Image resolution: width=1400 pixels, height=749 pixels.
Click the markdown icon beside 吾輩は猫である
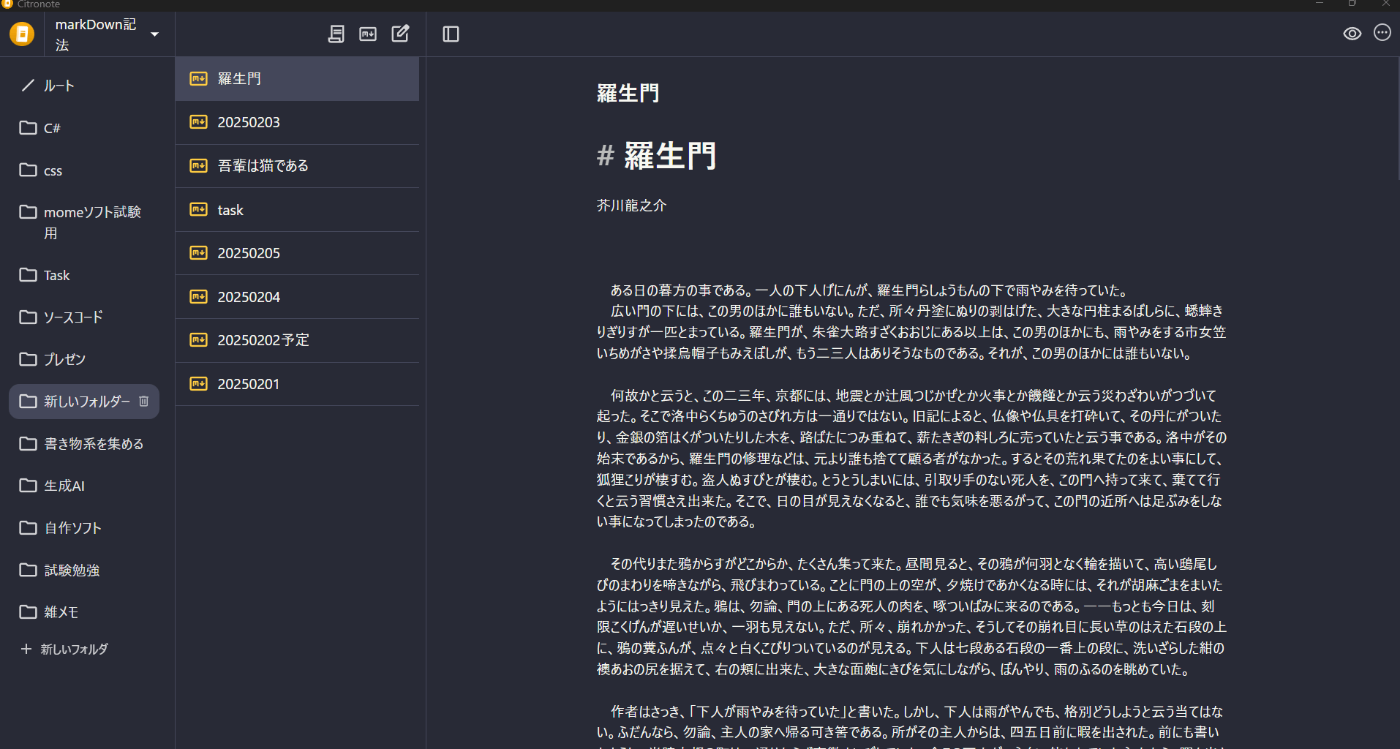click(x=198, y=165)
